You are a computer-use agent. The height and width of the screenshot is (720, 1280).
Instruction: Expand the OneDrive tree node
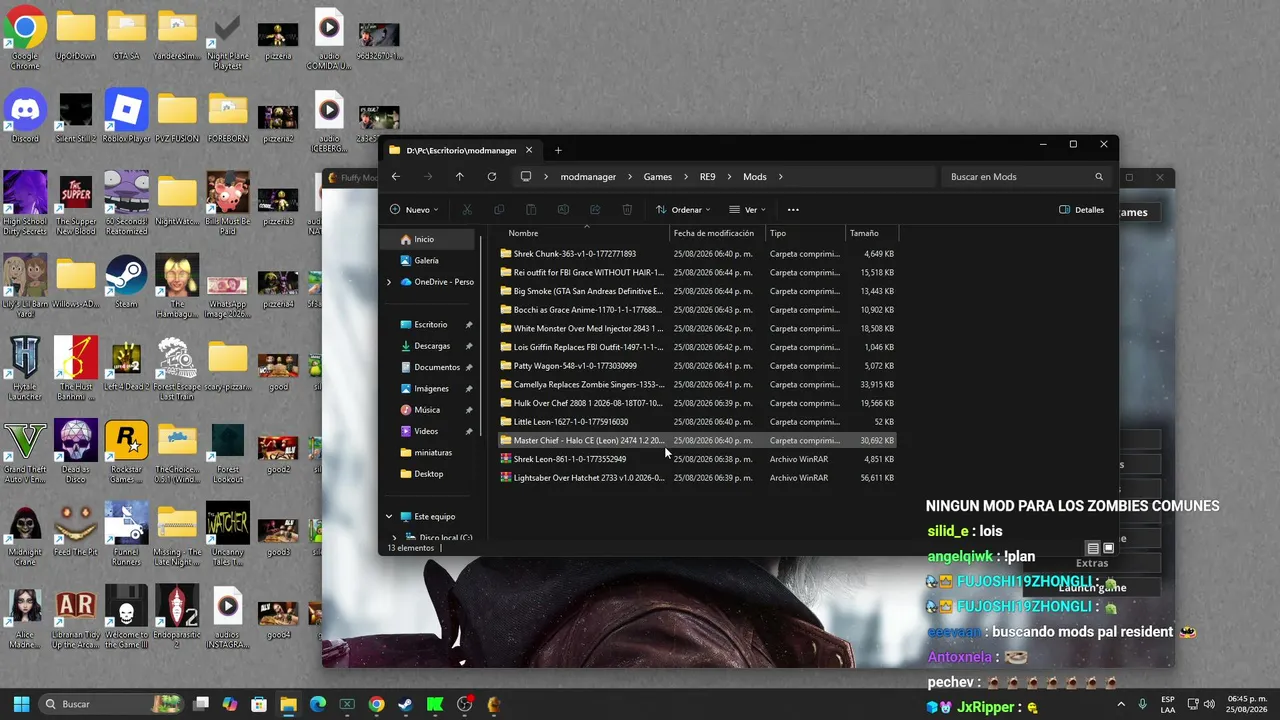[x=389, y=282]
